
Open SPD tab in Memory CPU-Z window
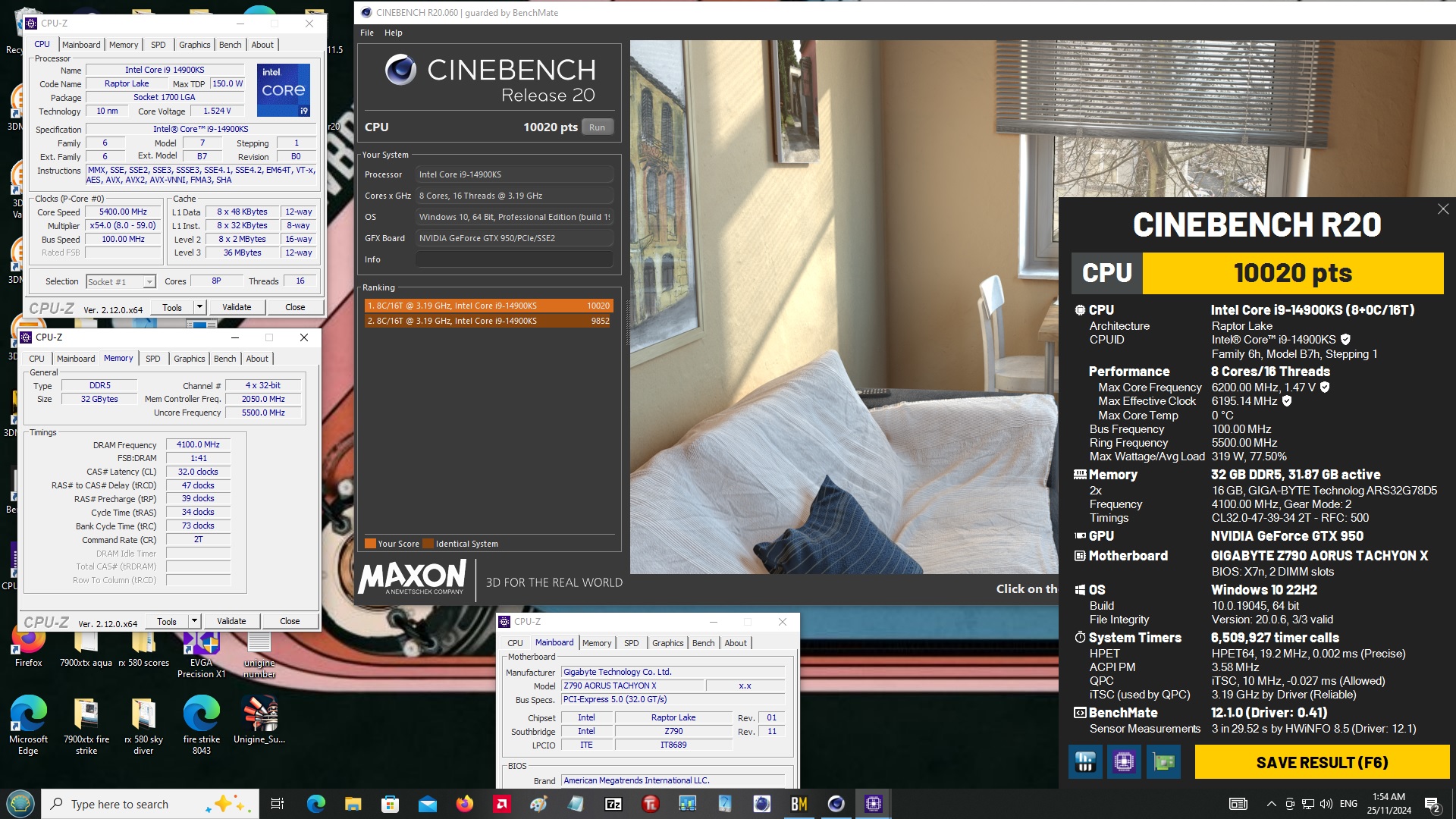[x=152, y=359]
